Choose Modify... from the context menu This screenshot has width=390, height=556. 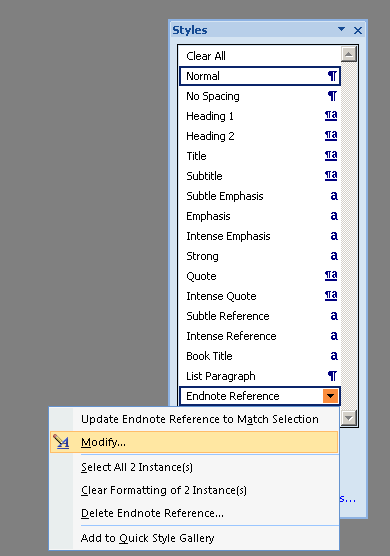click(194, 442)
